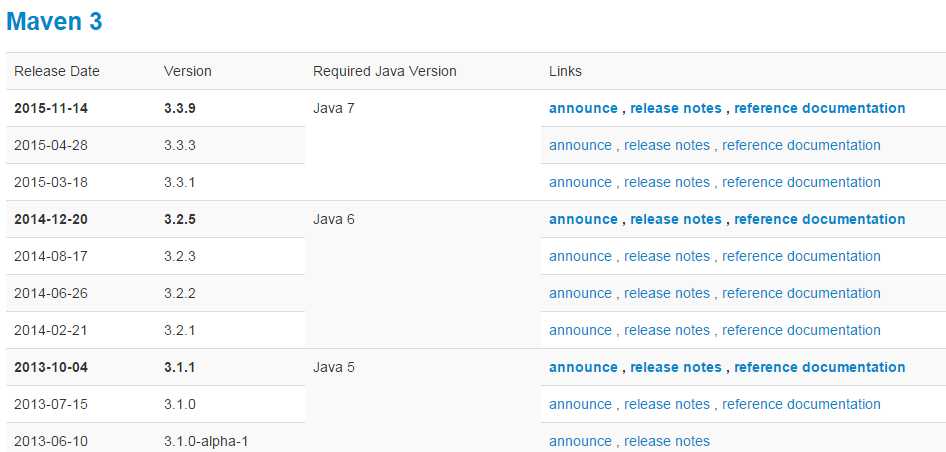This screenshot has height=452, width=946.
Task: View reference documentation for 3.3.9
Action: click(x=819, y=108)
